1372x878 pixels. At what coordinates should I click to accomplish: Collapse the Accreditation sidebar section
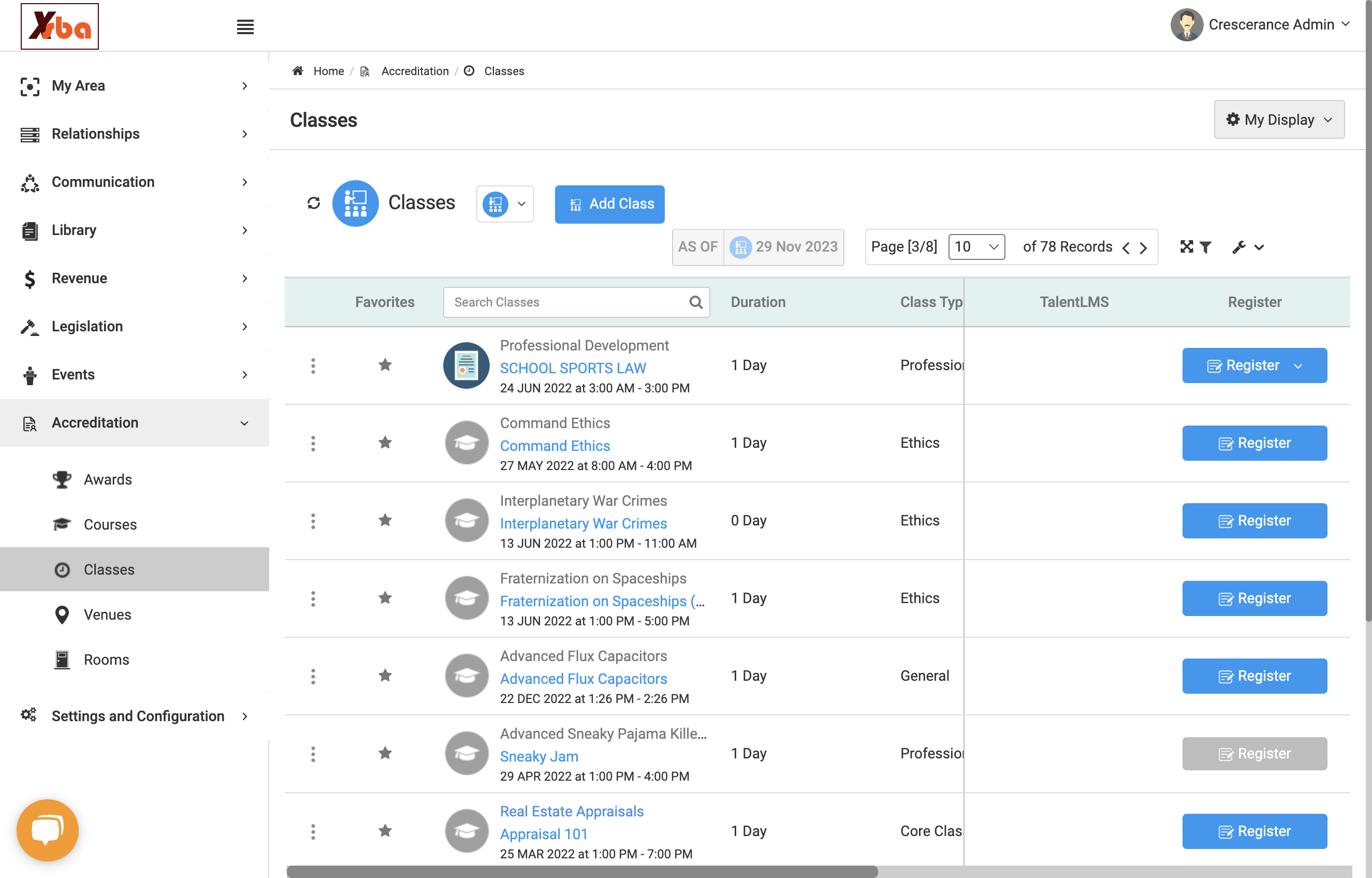pyautogui.click(x=135, y=422)
